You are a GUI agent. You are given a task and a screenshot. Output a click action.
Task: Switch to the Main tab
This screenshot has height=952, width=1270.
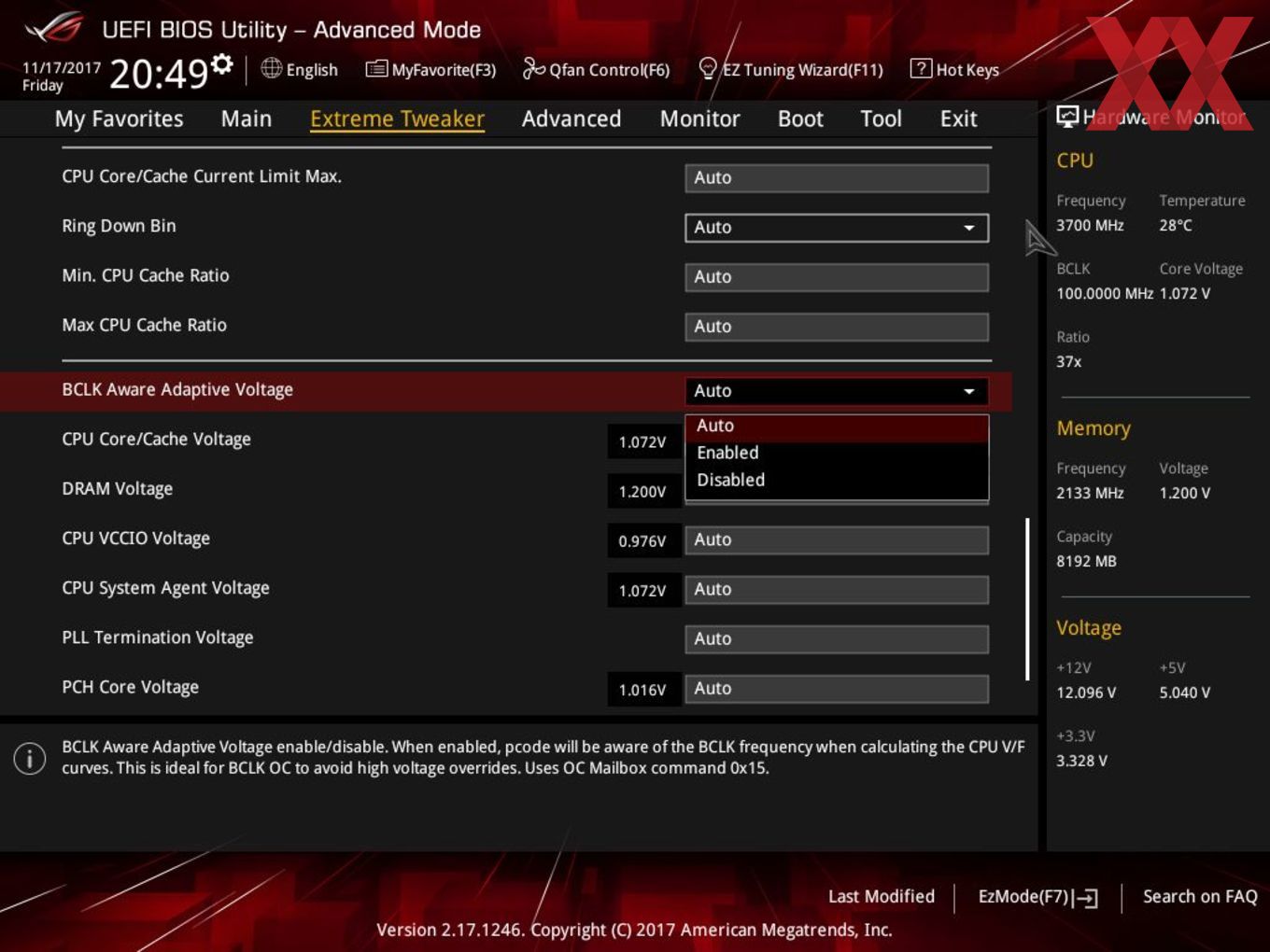tap(247, 119)
